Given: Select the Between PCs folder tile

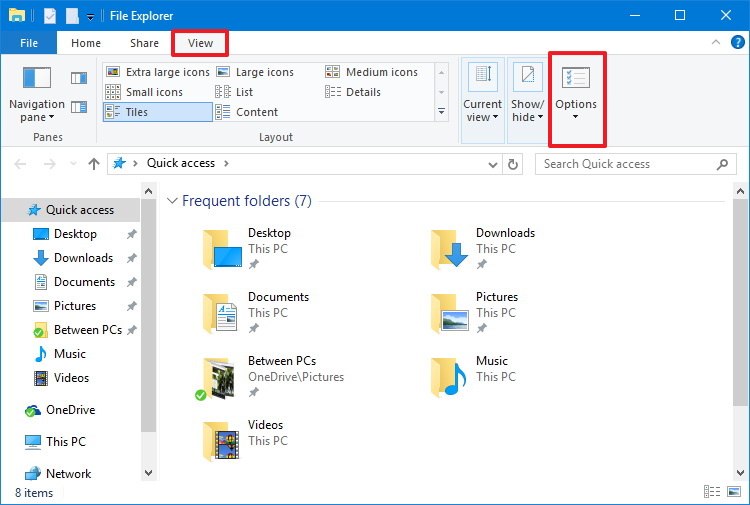Looking at the screenshot, I should tap(270, 377).
